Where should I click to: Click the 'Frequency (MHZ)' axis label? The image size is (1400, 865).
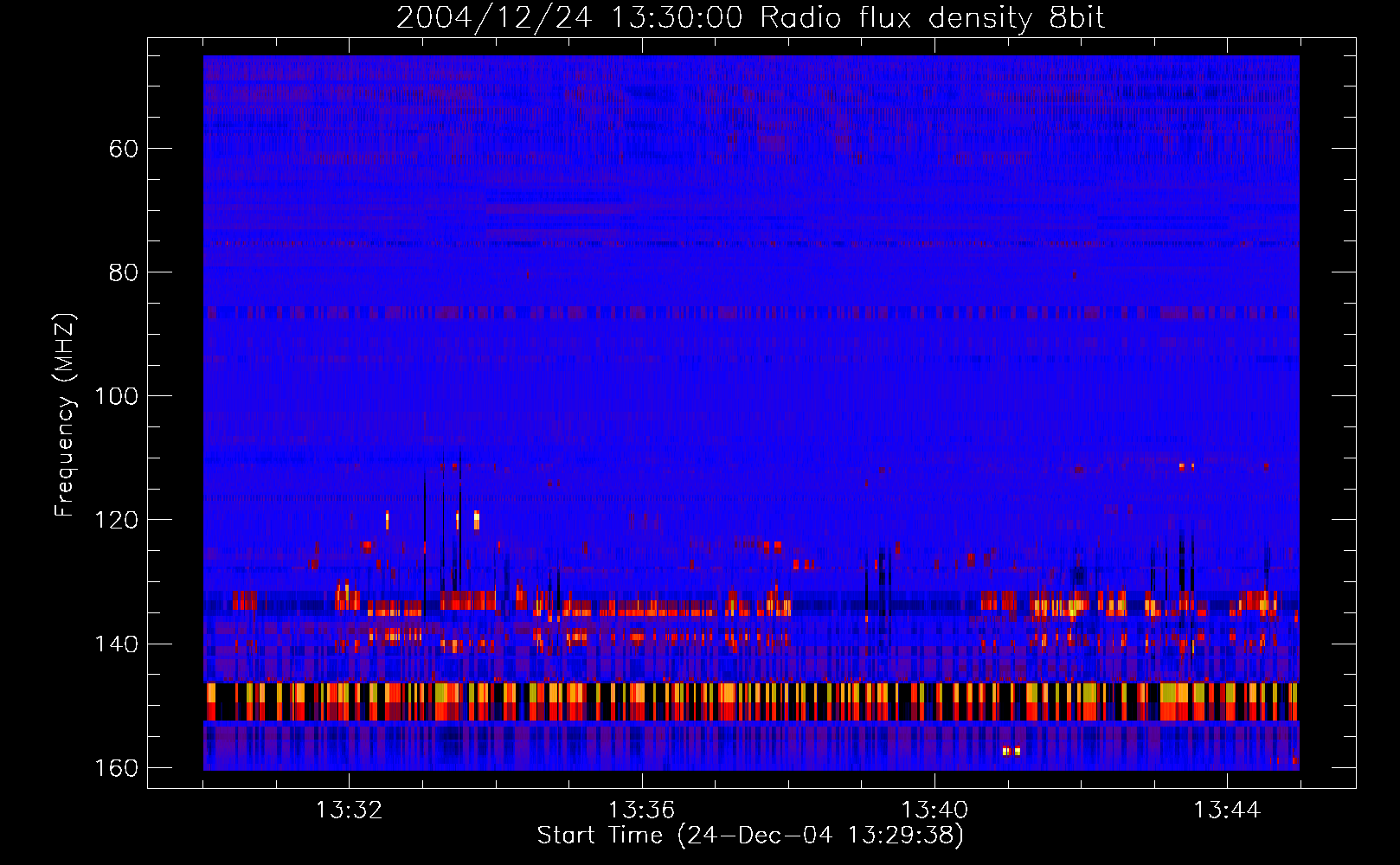point(65,414)
